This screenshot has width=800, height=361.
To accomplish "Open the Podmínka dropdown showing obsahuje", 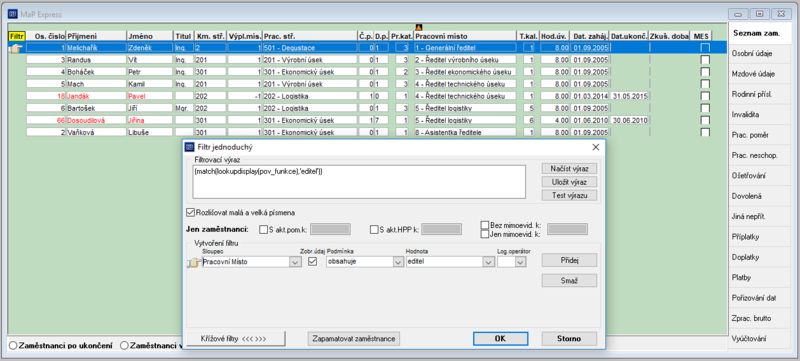I will (x=398, y=262).
